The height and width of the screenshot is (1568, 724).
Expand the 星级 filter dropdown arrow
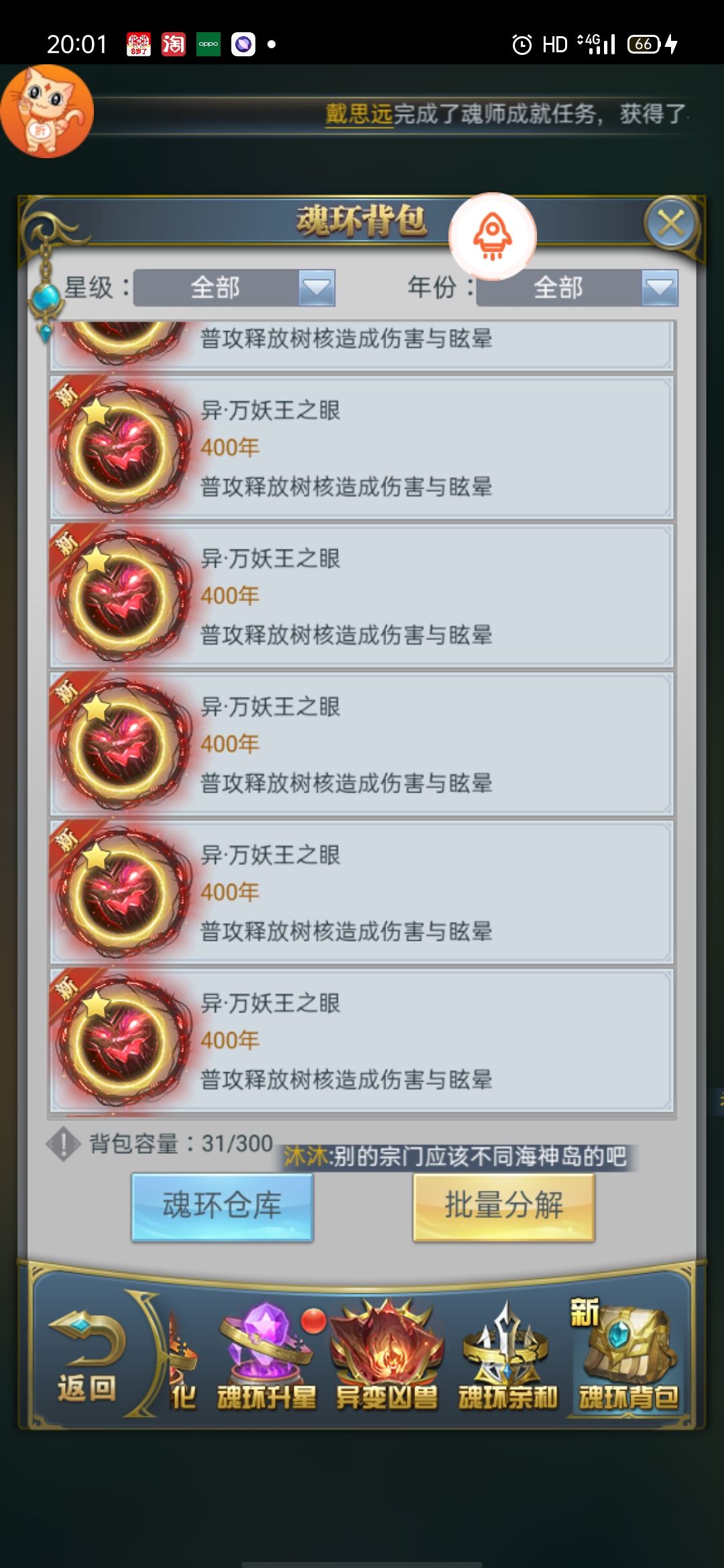(316, 288)
